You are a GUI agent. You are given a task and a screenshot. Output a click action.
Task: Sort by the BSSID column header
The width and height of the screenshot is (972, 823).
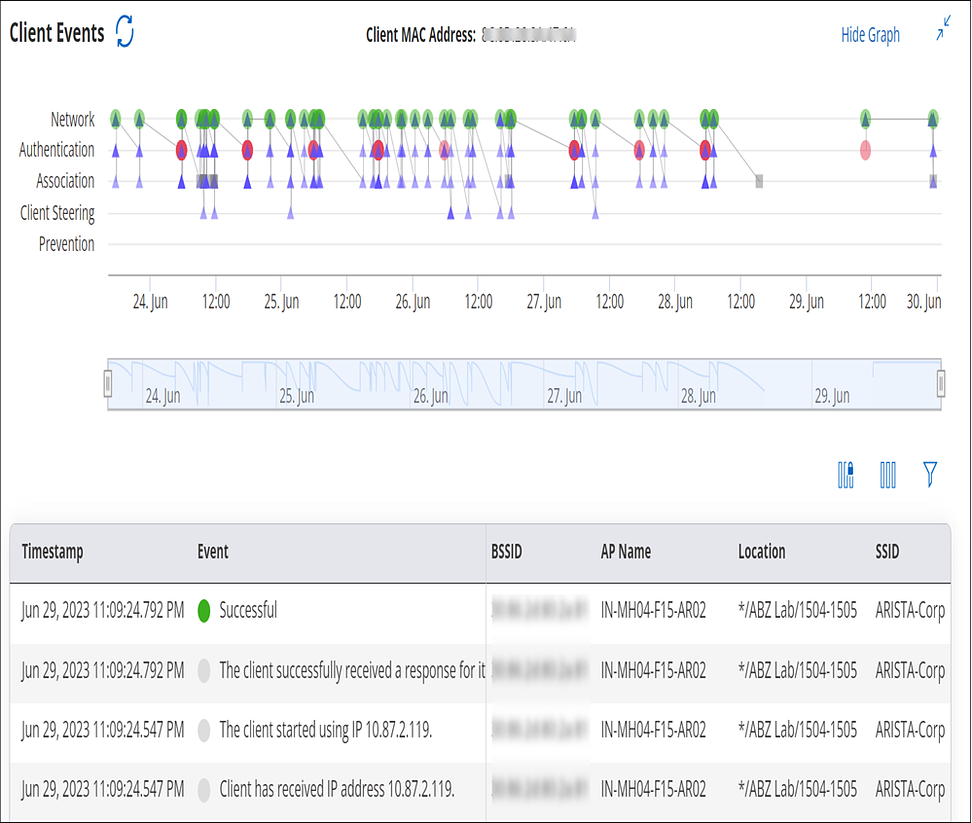(x=506, y=552)
